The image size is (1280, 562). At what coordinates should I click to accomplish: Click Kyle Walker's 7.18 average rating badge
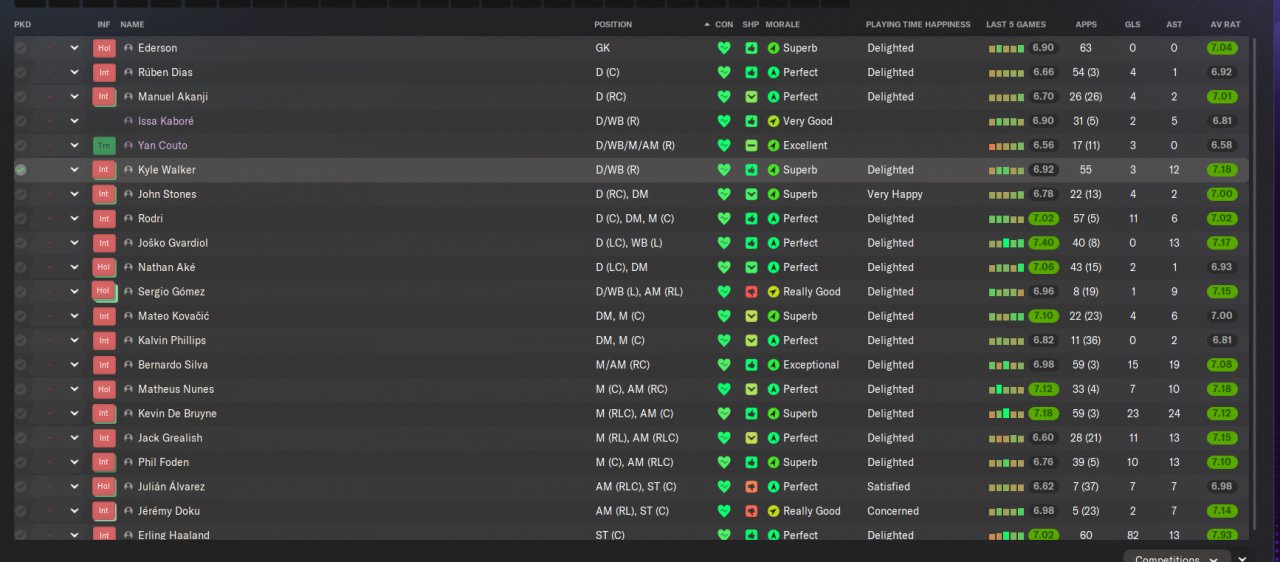pos(1222,170)
